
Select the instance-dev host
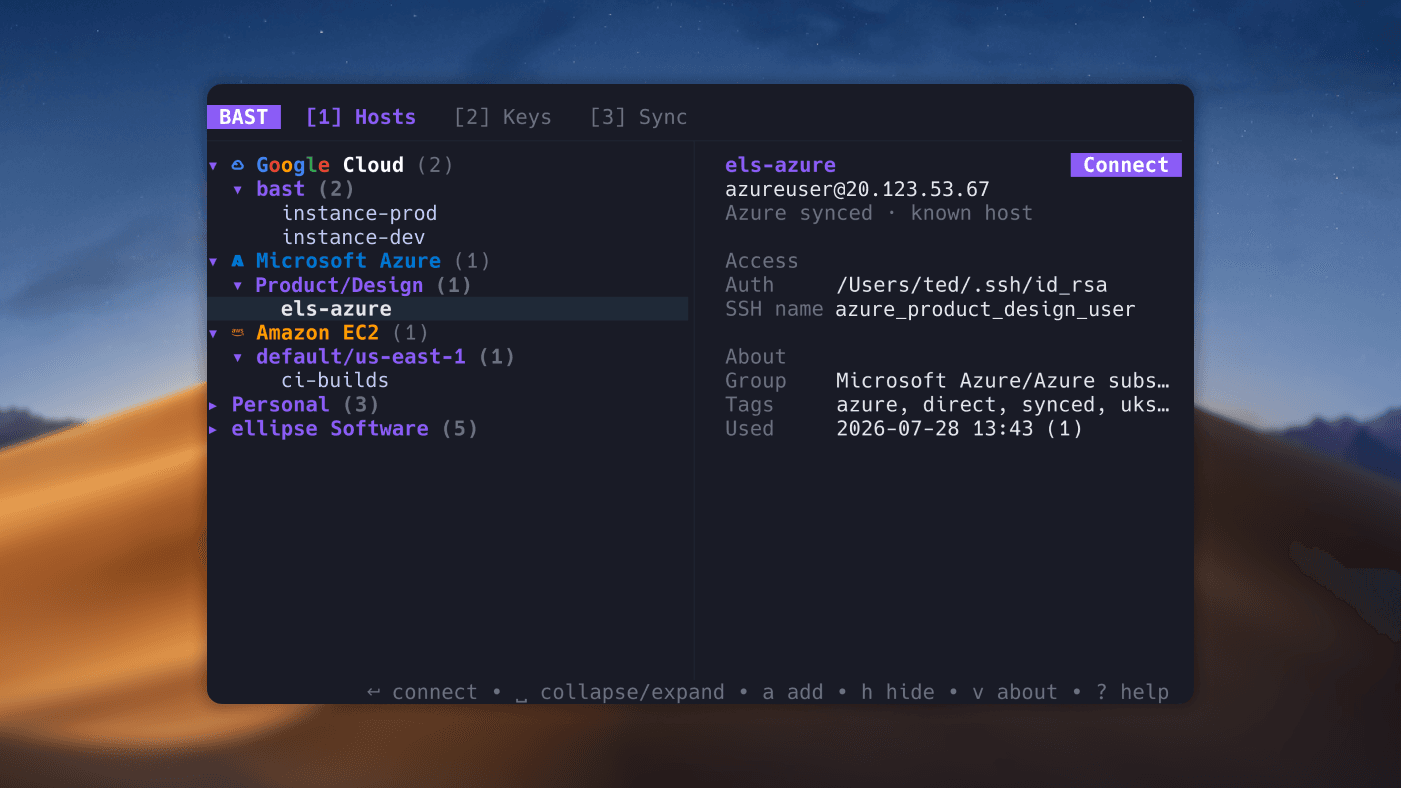353,237
